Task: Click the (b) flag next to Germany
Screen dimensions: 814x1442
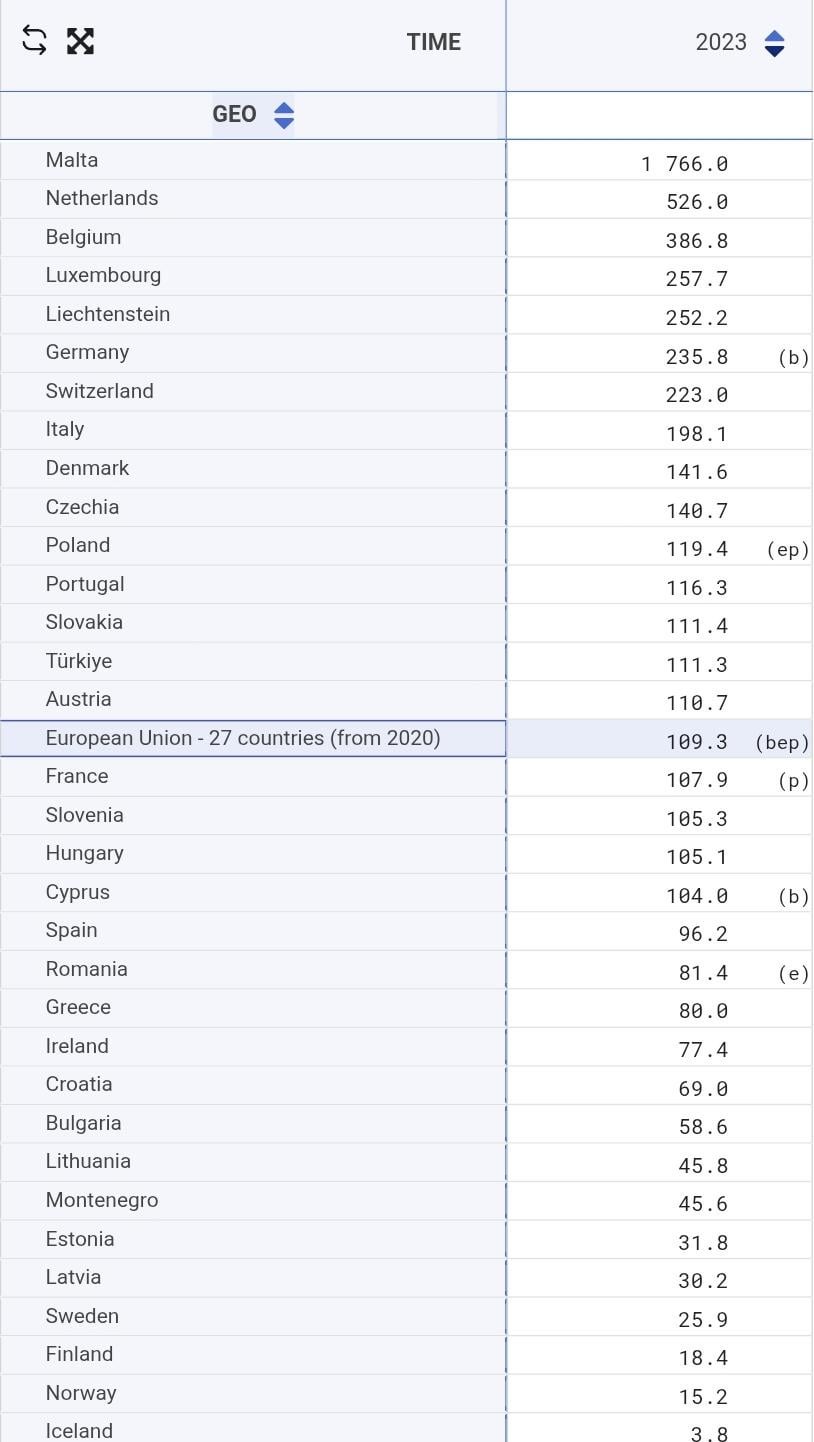Action: tap(793, 357)
